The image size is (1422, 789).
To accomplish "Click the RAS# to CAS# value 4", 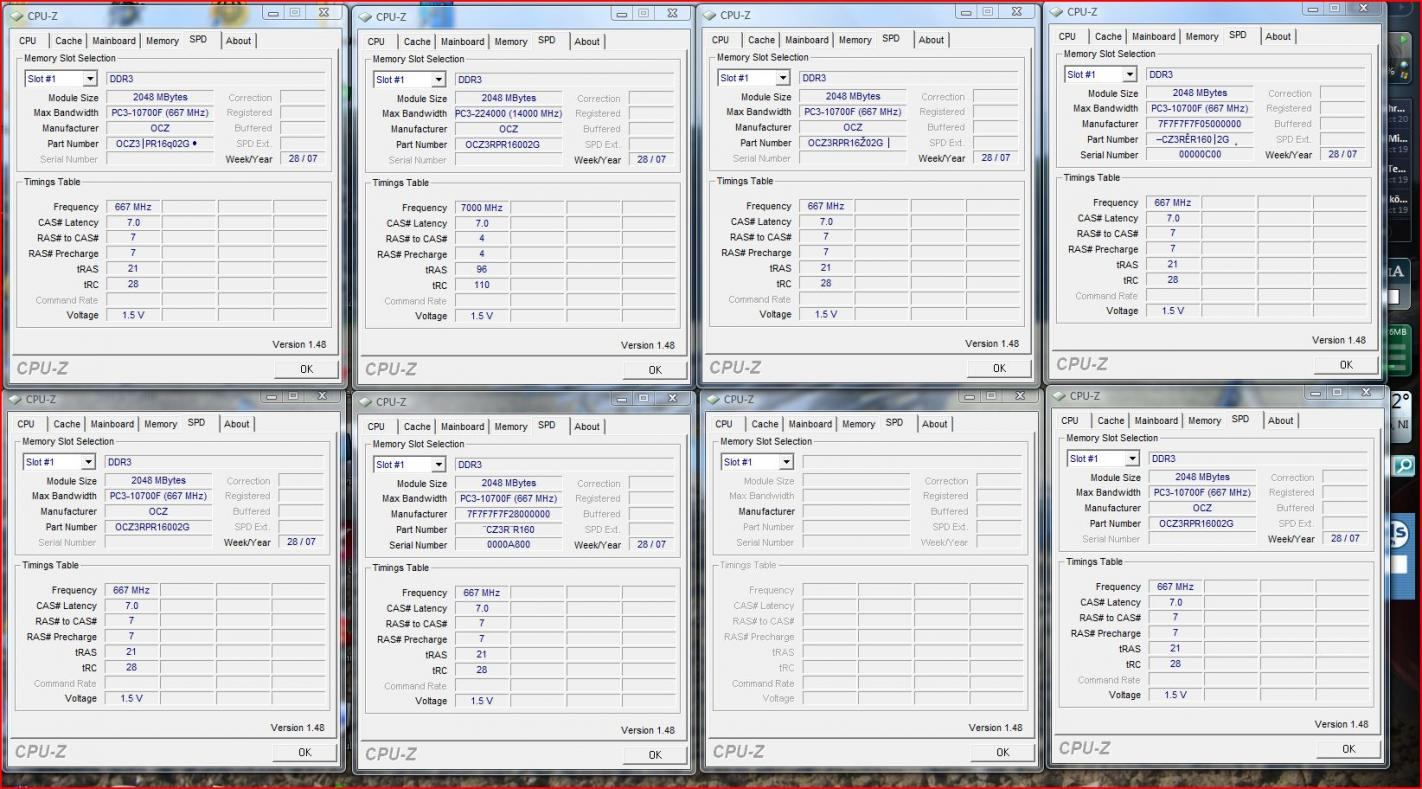I will pyautogui.click(x=482, y=239).
